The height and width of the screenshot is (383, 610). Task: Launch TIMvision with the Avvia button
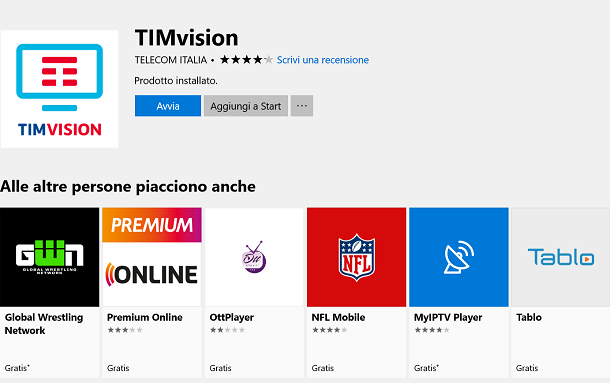[168, 106]
